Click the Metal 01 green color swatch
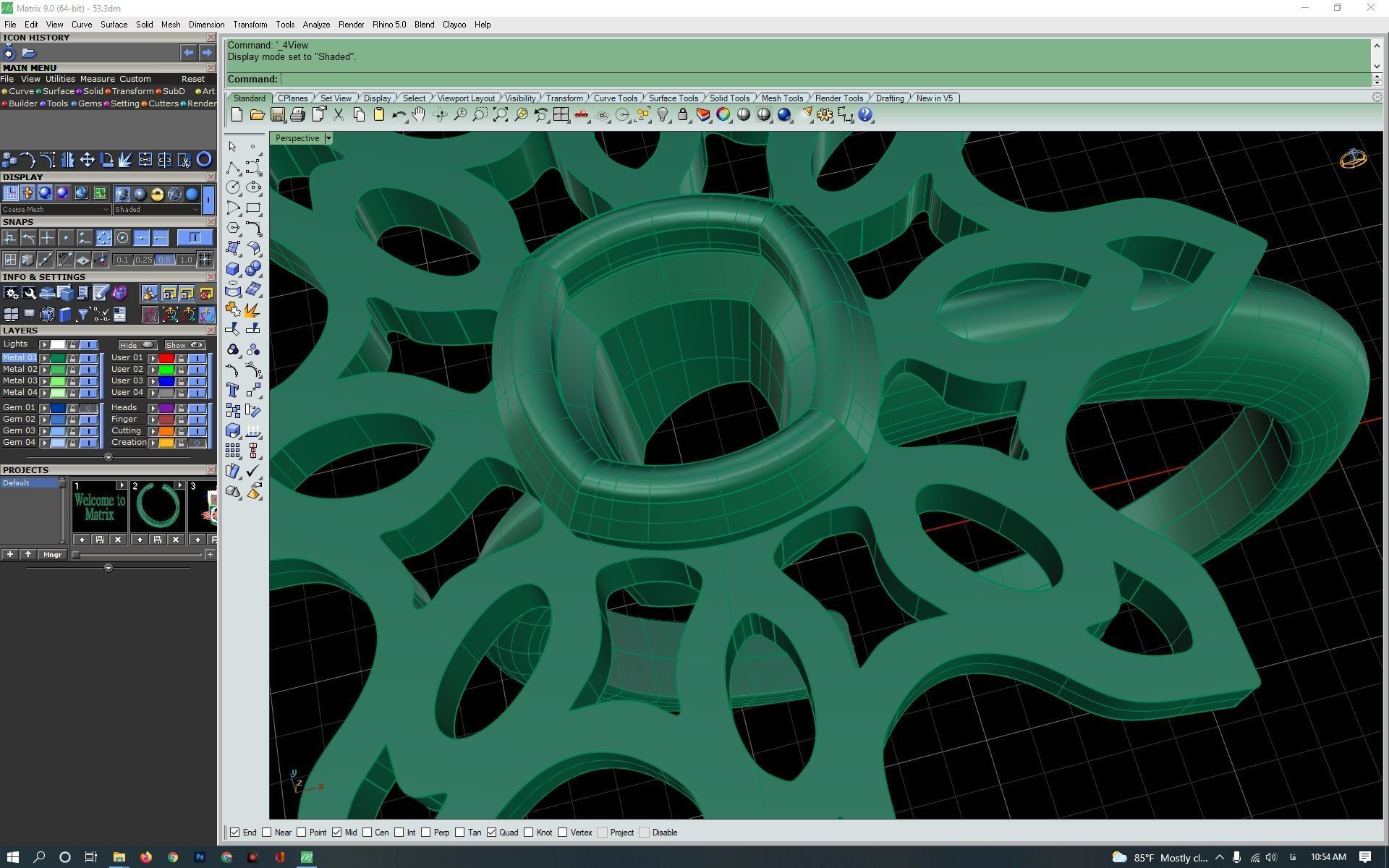Screen dimensions: 1389x868 click(x=58, y=358)
